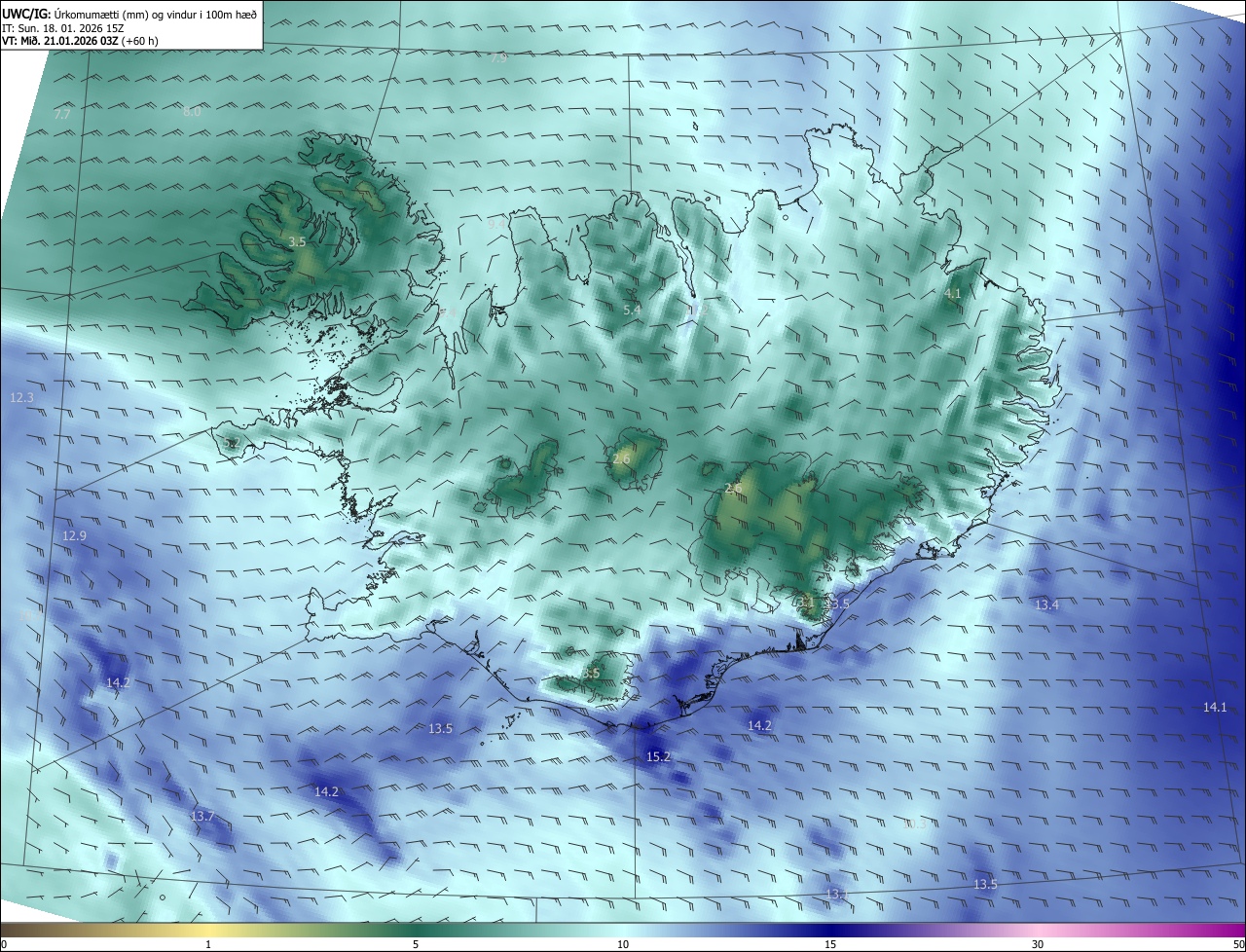Click the 10.3 value in the southeast sea
The height and width of the screenshot is (952, 1246).
point(916,824)
